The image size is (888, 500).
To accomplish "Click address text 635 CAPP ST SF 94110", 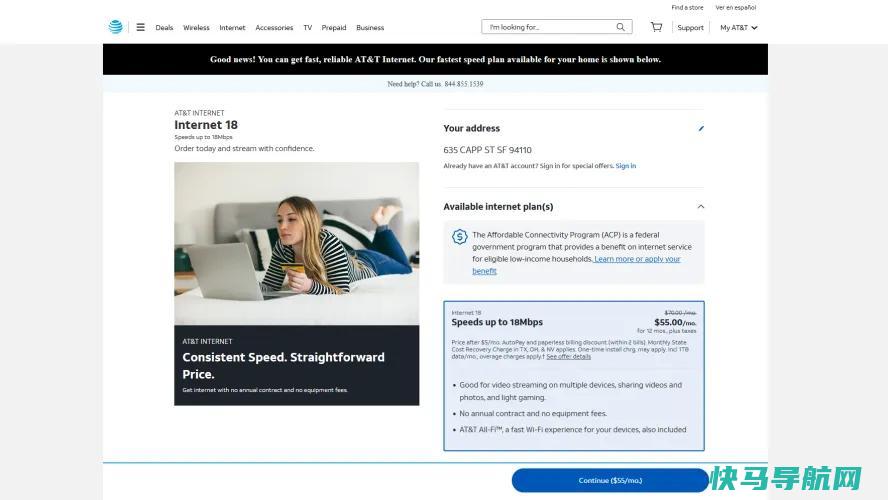I will tap(487, 150).
